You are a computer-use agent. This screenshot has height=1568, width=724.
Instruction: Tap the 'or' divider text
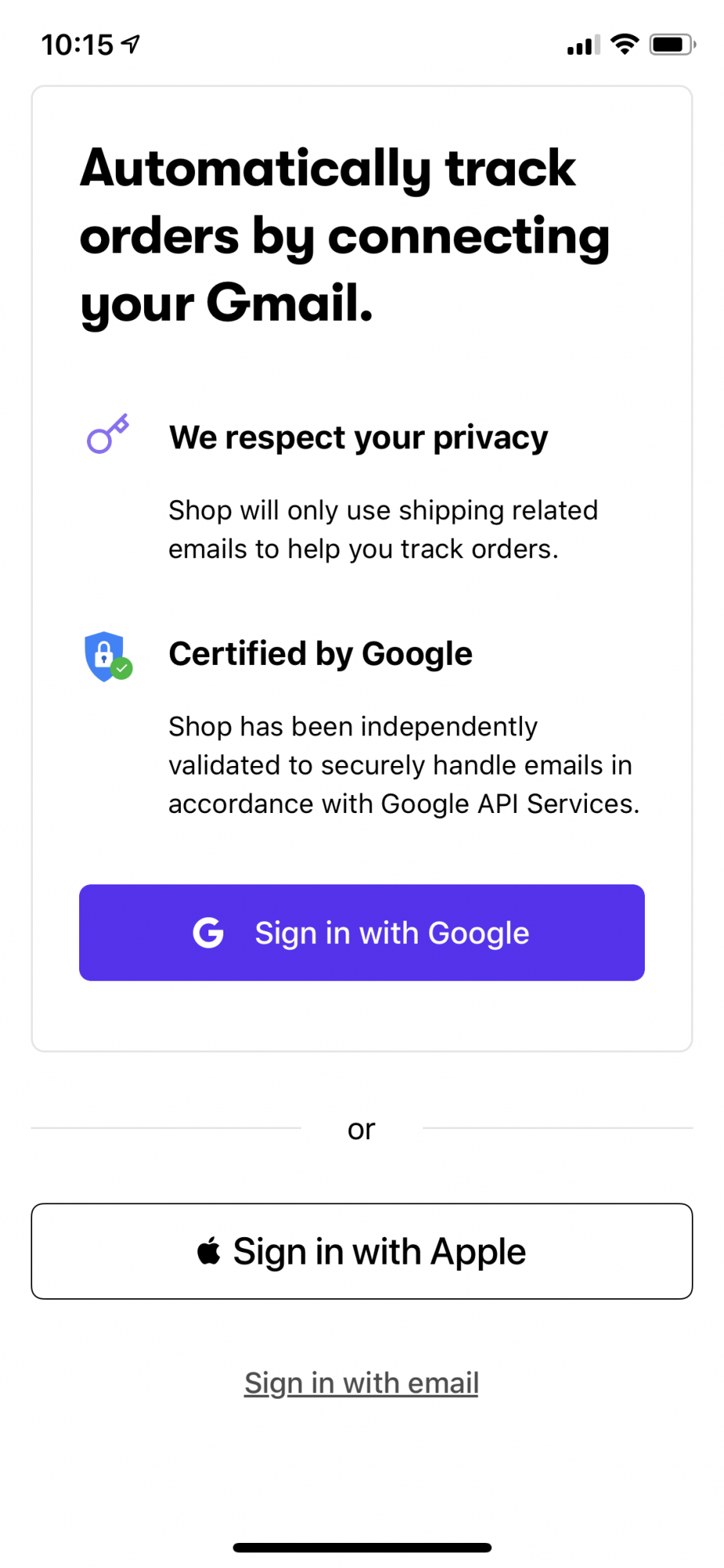click(361, 1129)
